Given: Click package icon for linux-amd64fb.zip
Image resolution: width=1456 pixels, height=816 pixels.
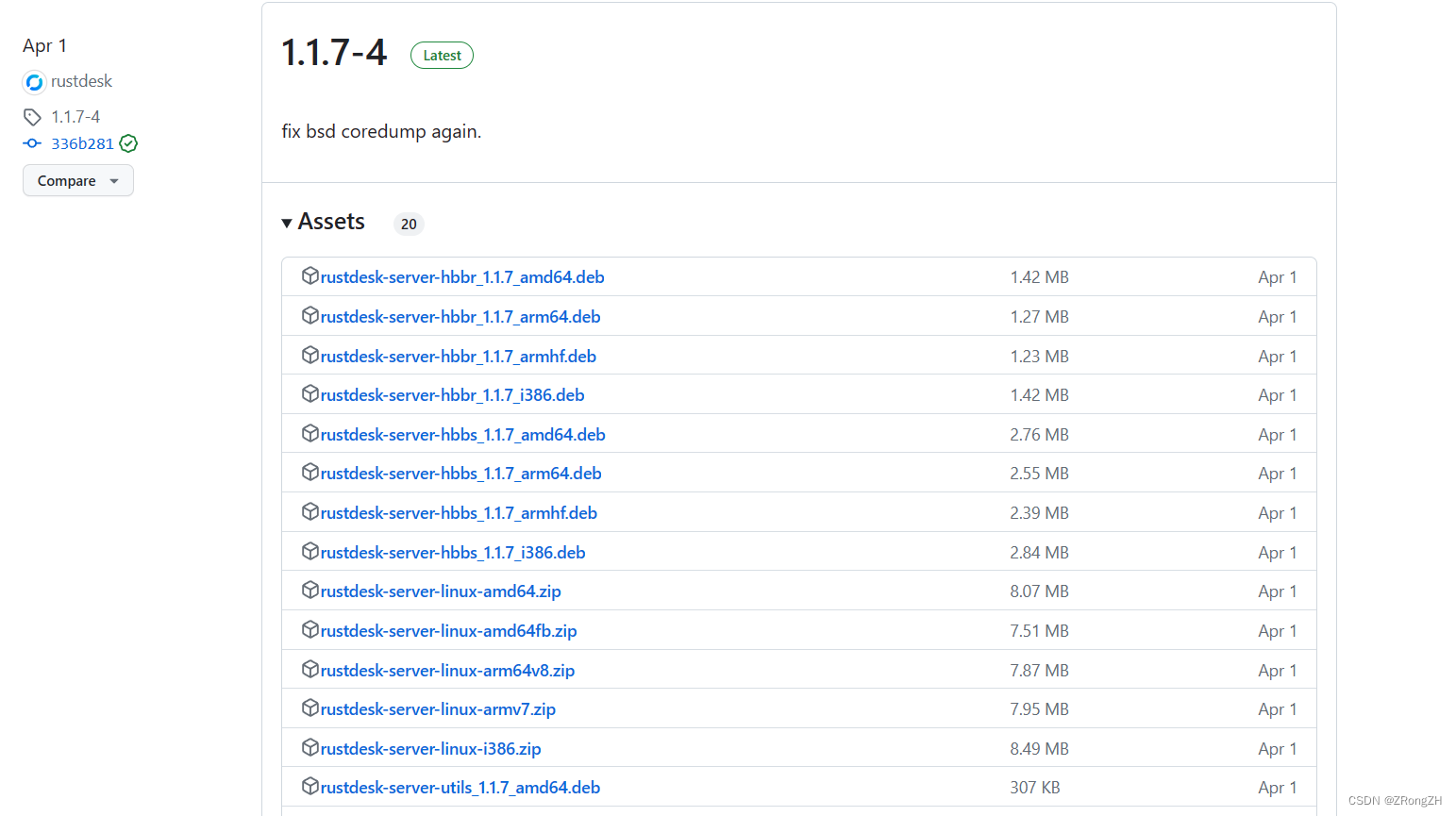Looking at the screenshot, I should tap(310, 629).
